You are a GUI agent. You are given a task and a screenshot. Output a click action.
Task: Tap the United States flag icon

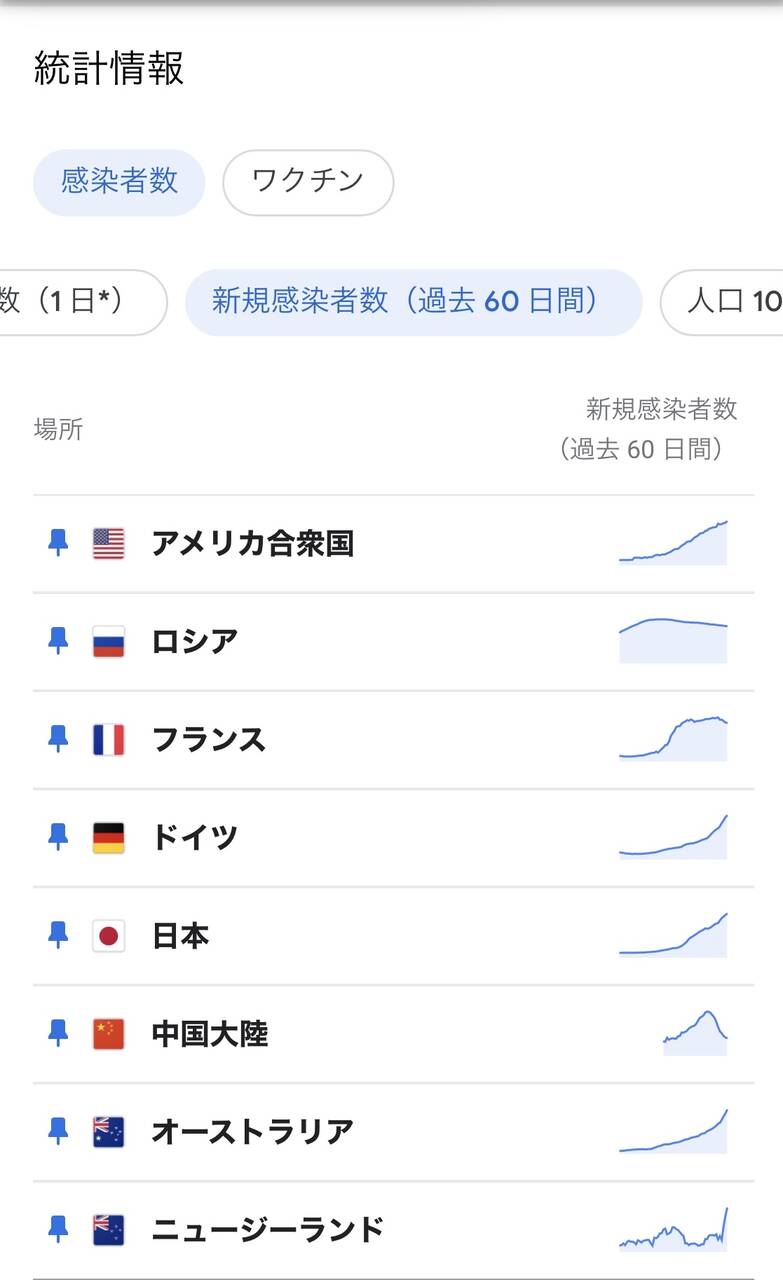click(x=109, y=544)
